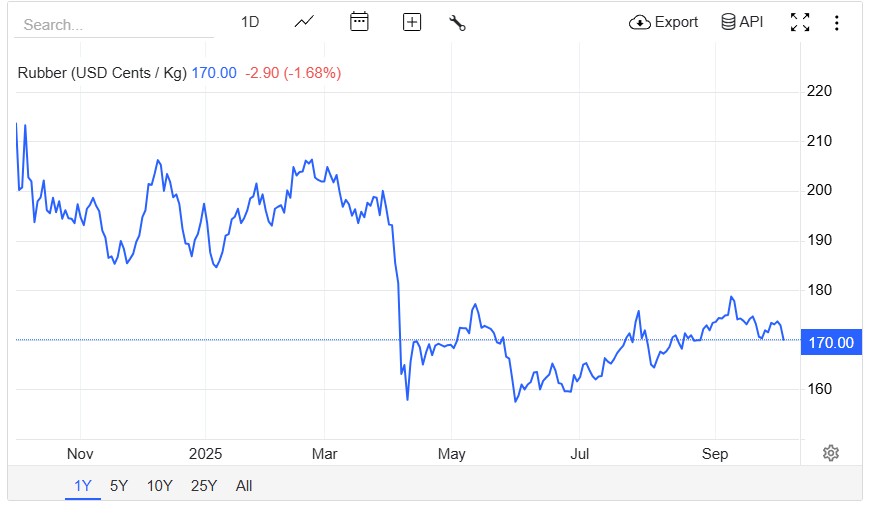Show All historical data range

pos(244,486)
